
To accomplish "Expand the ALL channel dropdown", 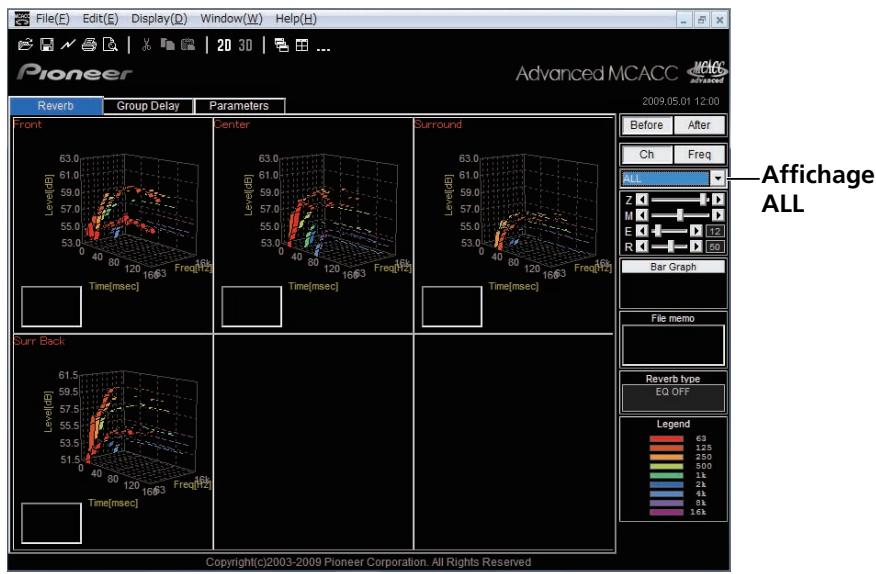I will click(x=717, y=178).
